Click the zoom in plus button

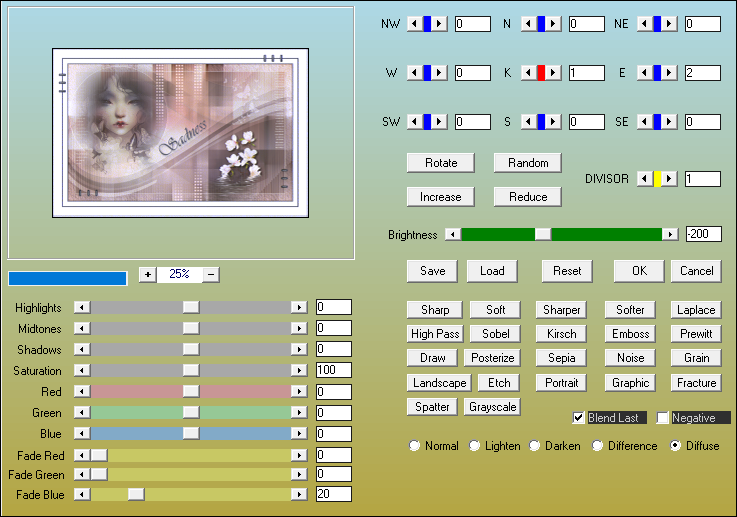click(x=147, y=275)
